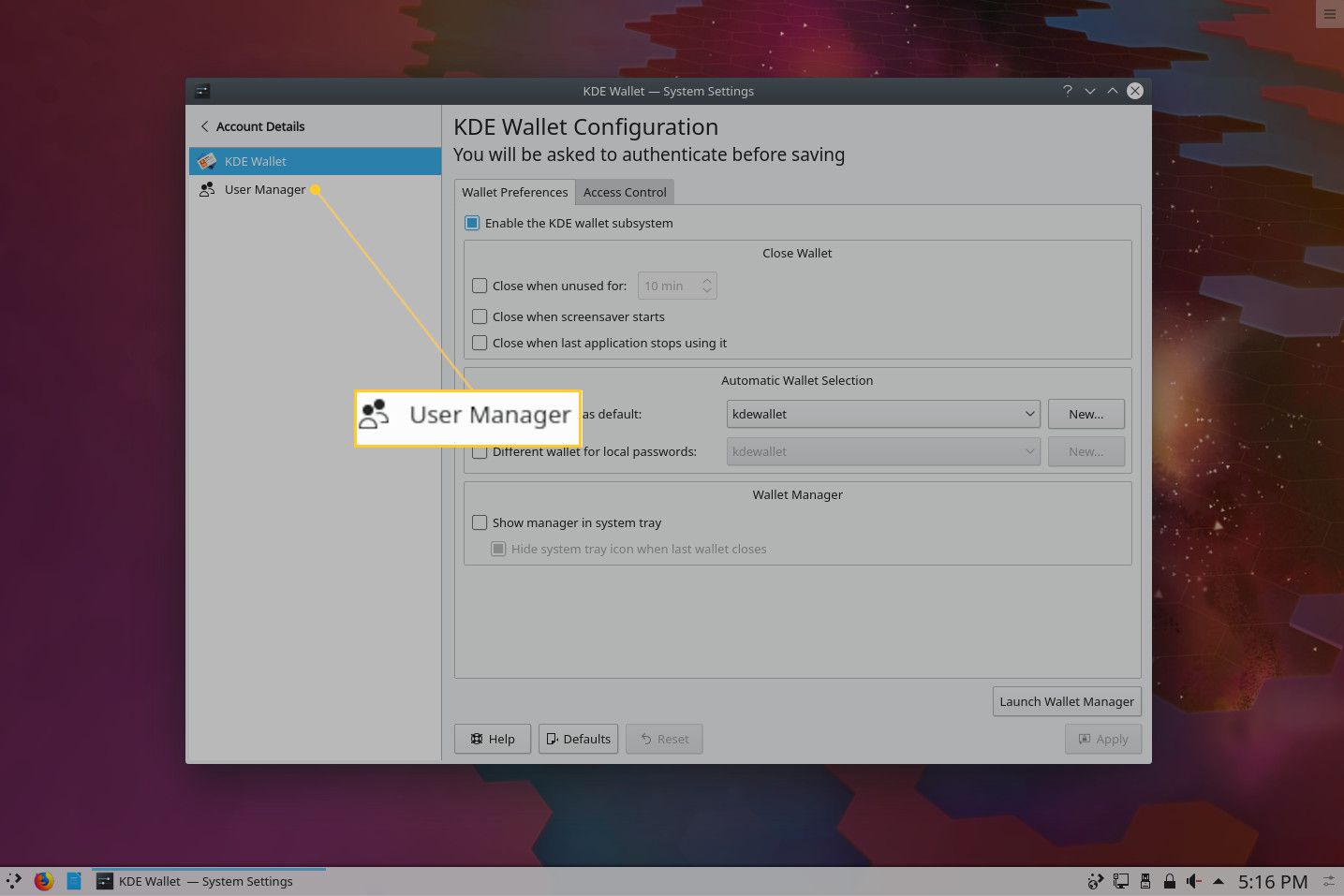1344x896 pixels.
Task: Click New for local passwords wallet
Action: [1086, 451]
